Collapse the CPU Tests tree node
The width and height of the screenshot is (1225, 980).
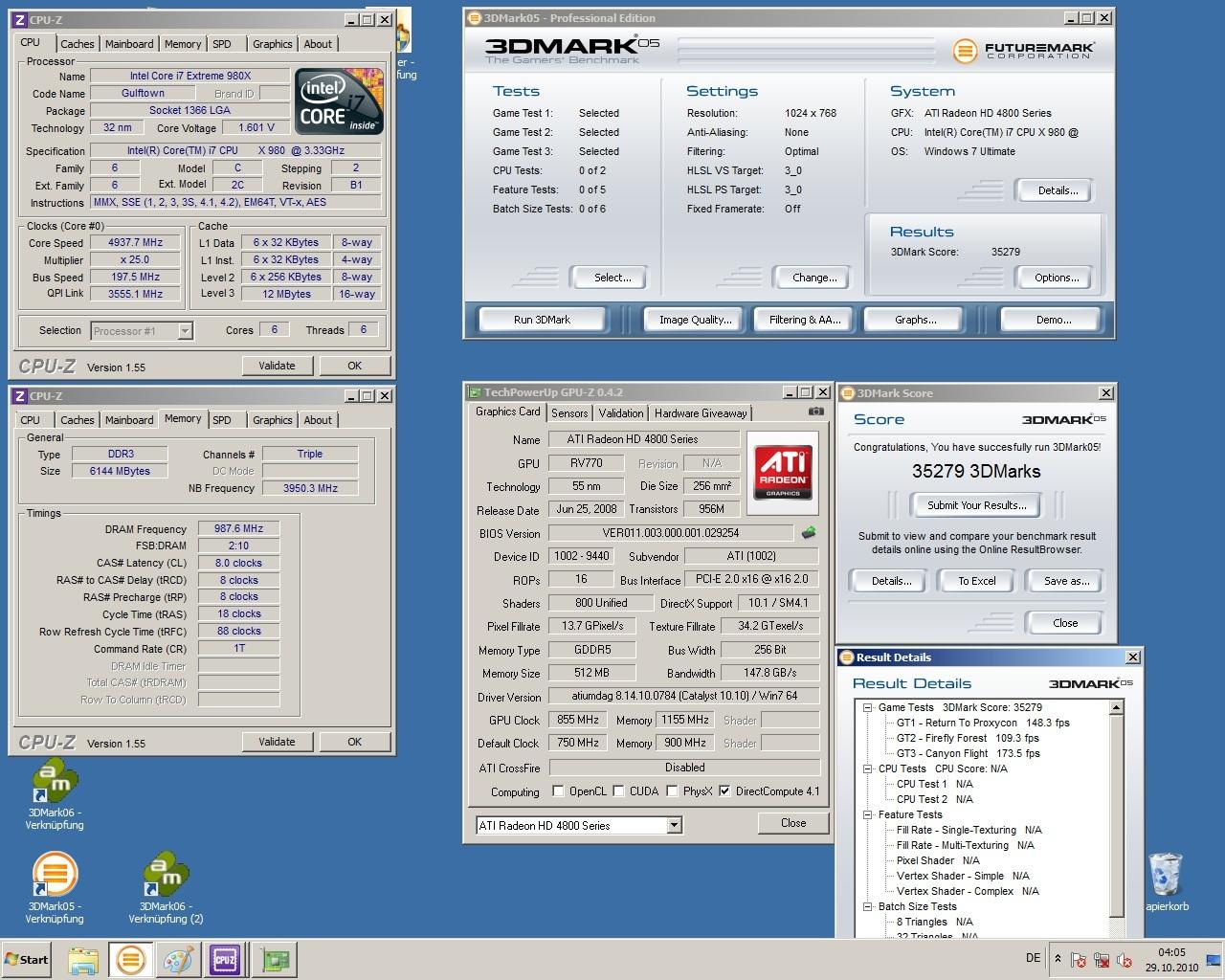pos(868,768)
